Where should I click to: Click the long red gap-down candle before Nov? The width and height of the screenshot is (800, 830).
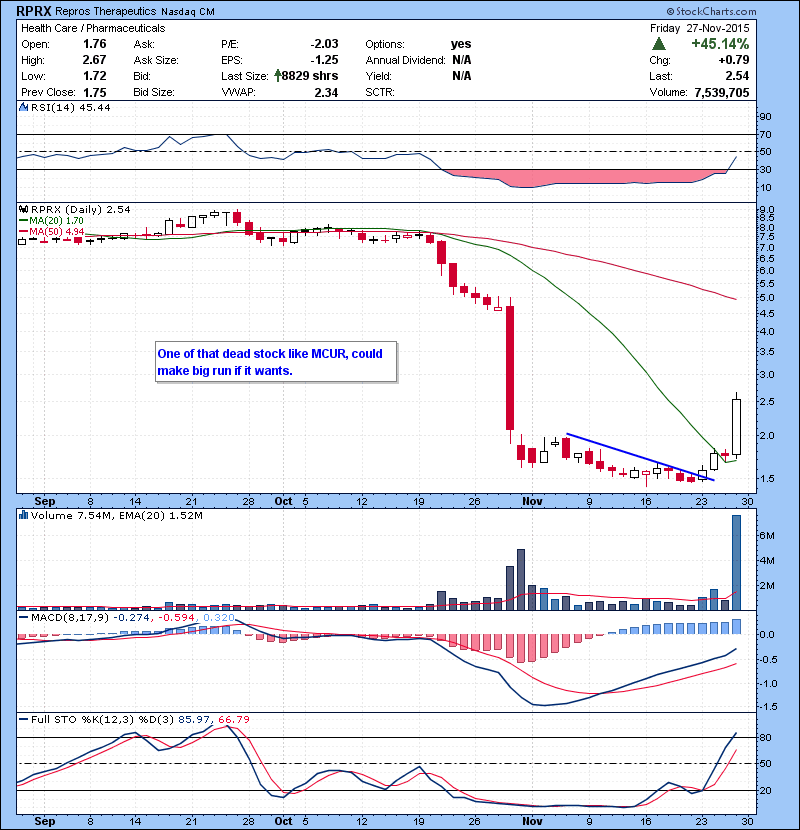pos(509,367)
